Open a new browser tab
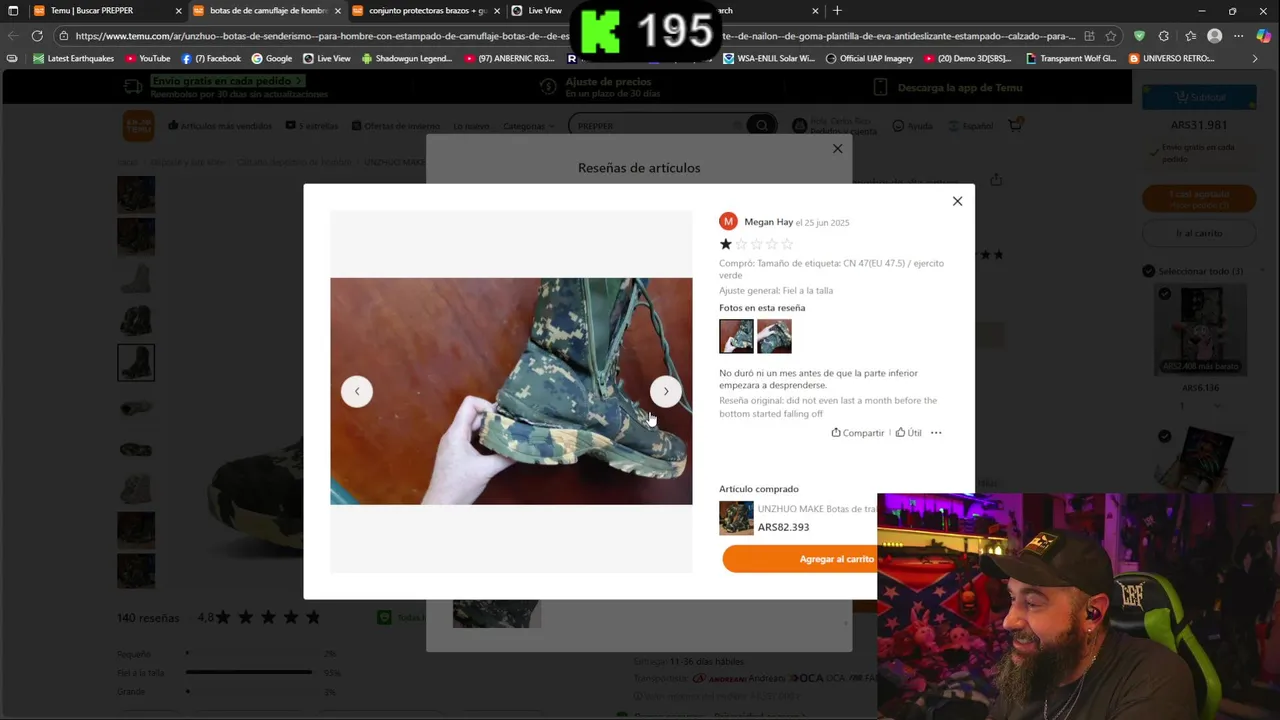This screenshot has width=1280, height=720. pos(837,11)
